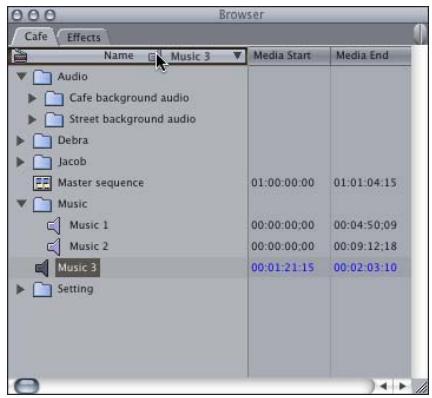Viewport: 432px width, 398px height.
Task: Click the Music 1 speaker icon
Action: pyautogui.click(x=54, y=226)
